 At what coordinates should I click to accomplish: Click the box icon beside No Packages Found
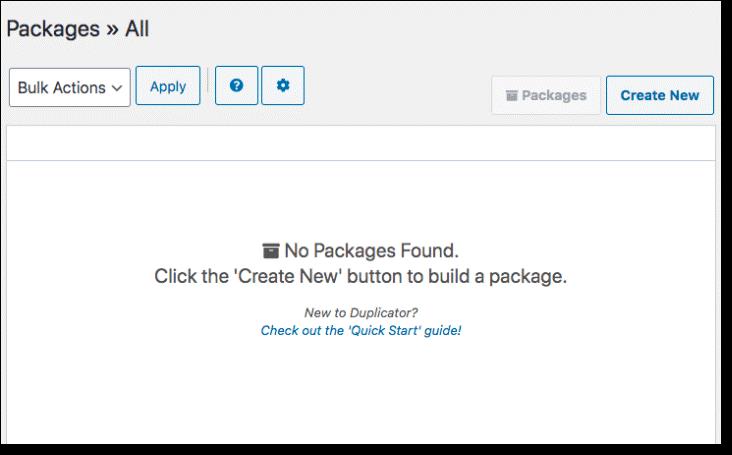pyautogui.click(x=271, y=251)
